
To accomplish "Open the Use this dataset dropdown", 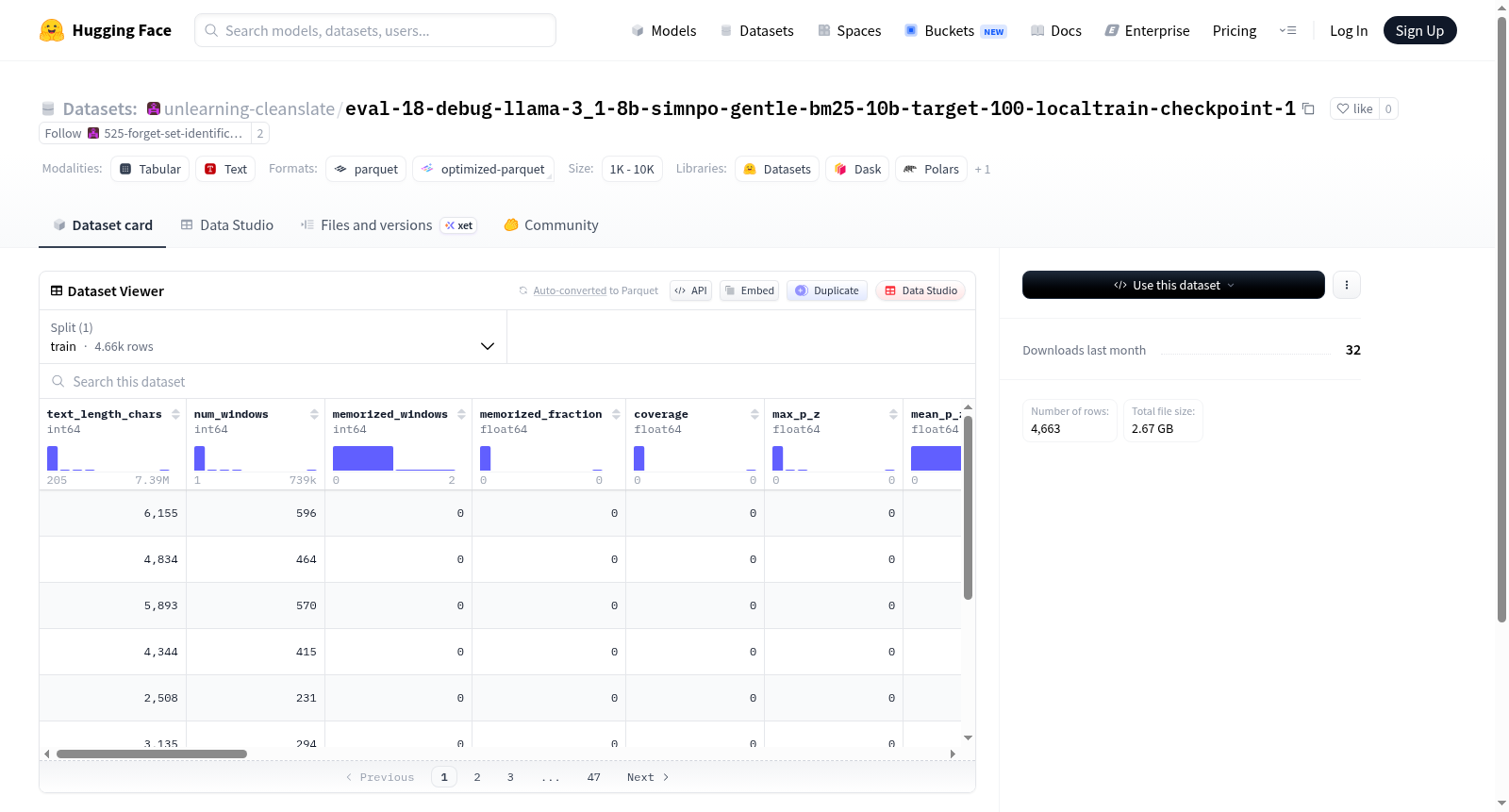I will tap(1173, 285).
